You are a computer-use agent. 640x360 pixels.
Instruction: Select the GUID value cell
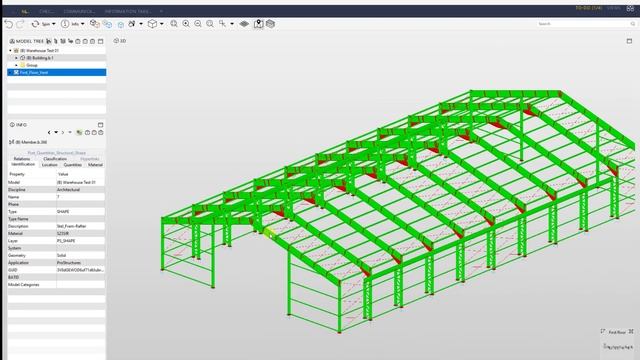80,270
